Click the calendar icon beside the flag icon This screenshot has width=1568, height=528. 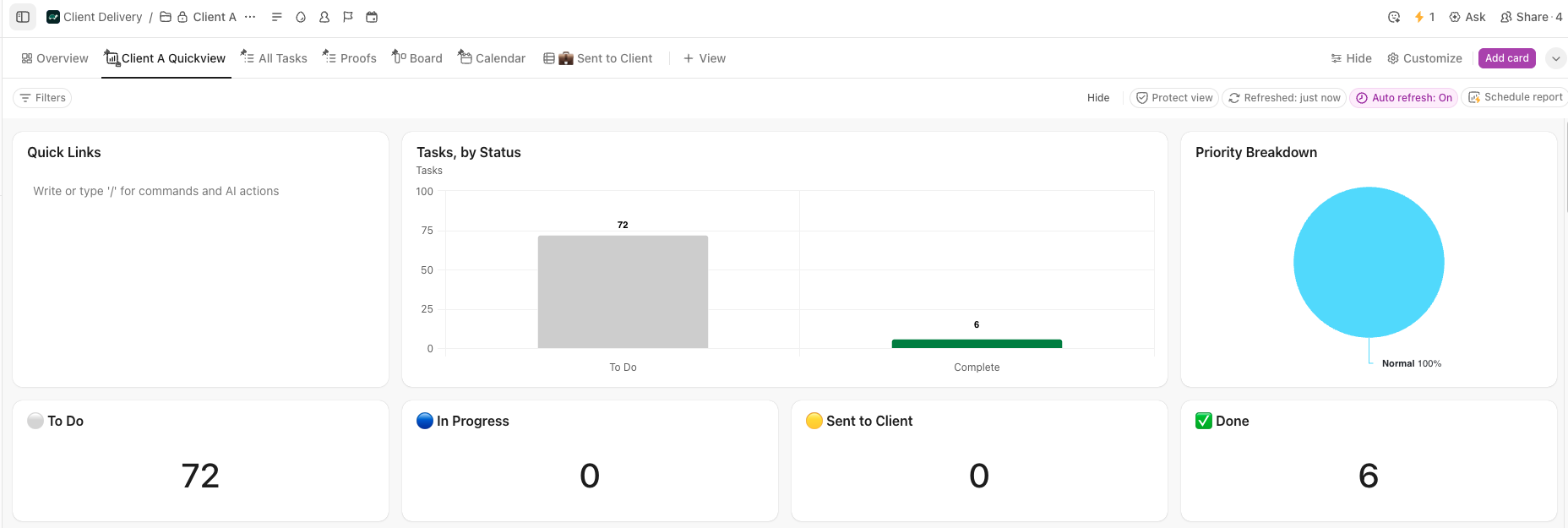[372, 17]
